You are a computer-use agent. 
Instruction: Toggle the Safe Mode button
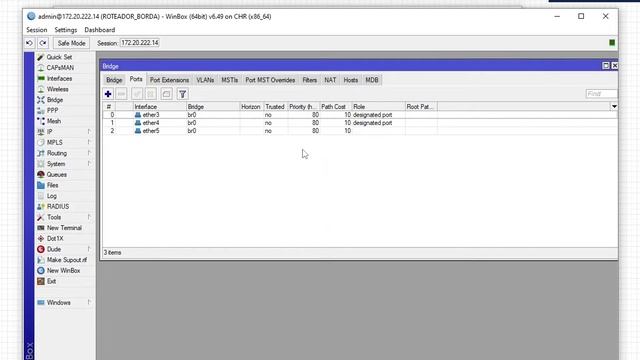[x=71, y=43]
